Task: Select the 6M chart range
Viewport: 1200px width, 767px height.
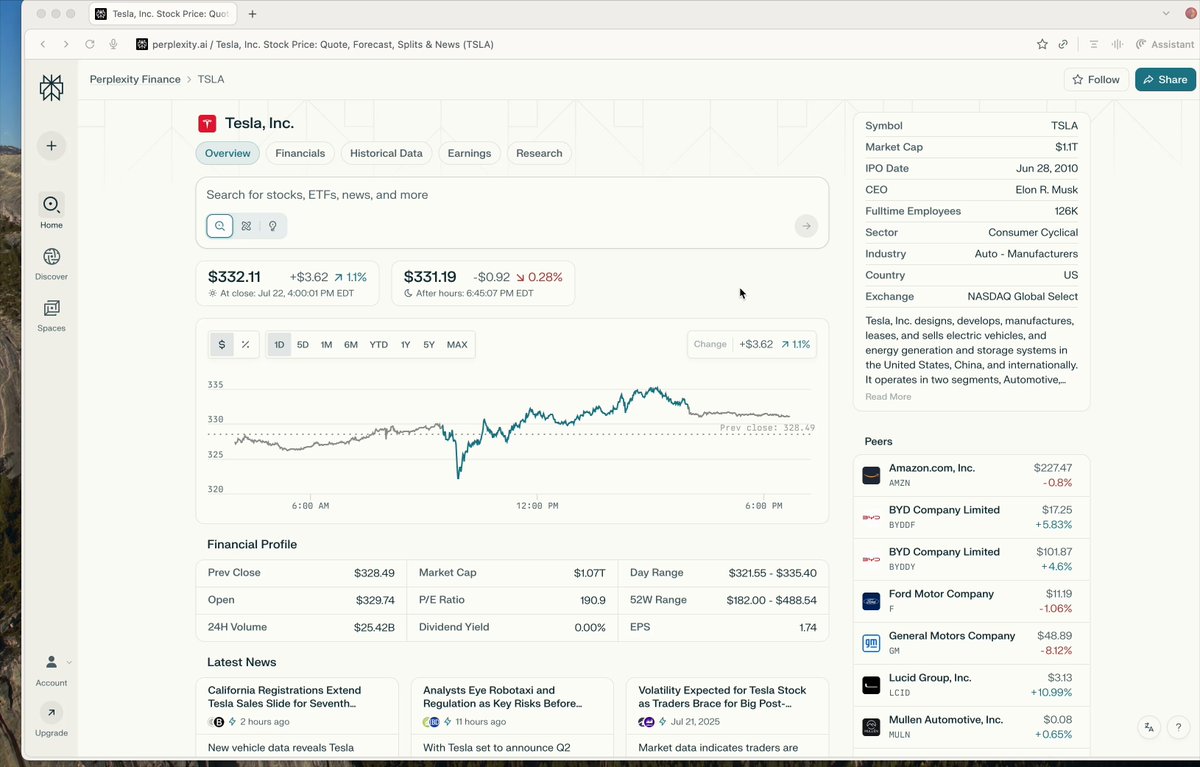Action: [x=351, y=344]
